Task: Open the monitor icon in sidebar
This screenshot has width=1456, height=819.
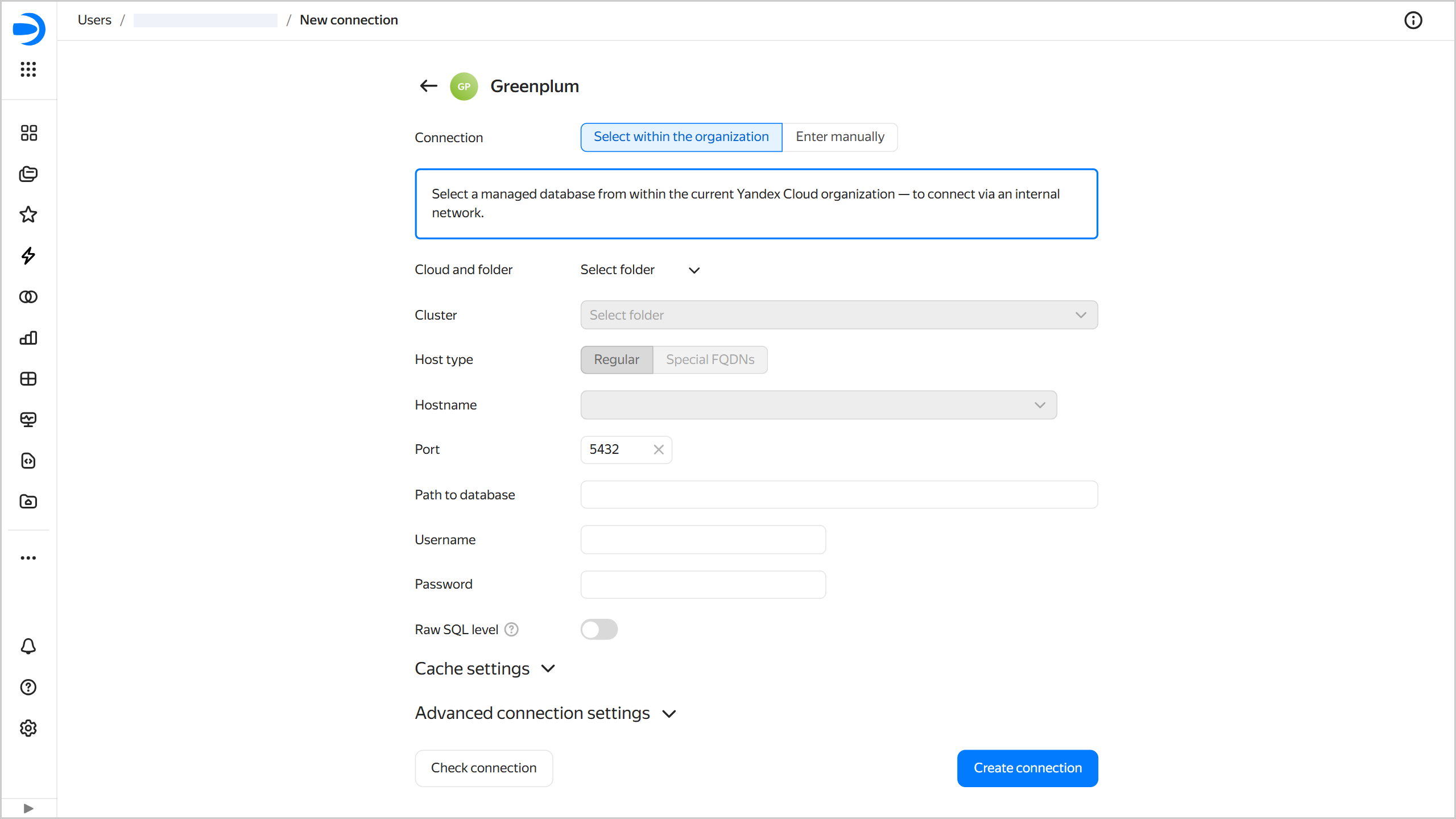Action: click(x=28, y=420)
